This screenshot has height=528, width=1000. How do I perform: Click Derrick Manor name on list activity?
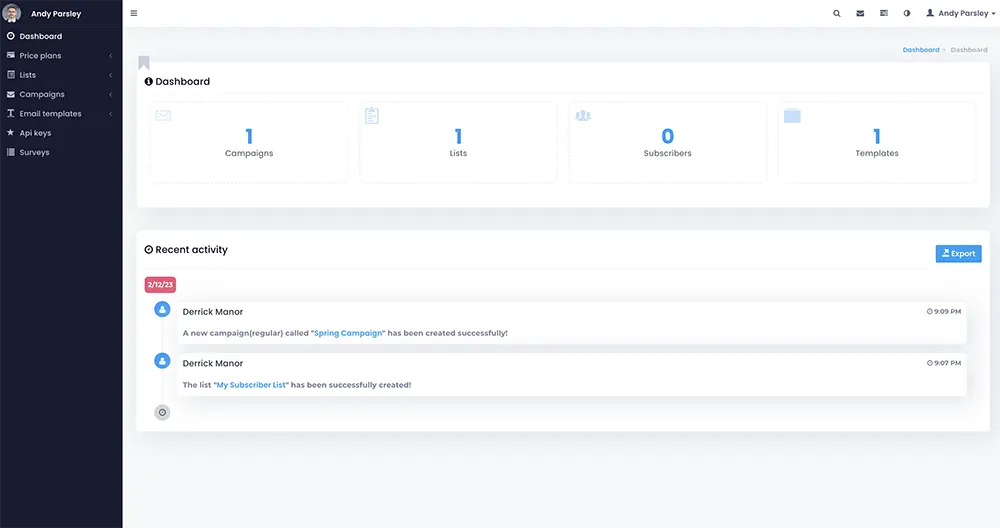point(212,363)
